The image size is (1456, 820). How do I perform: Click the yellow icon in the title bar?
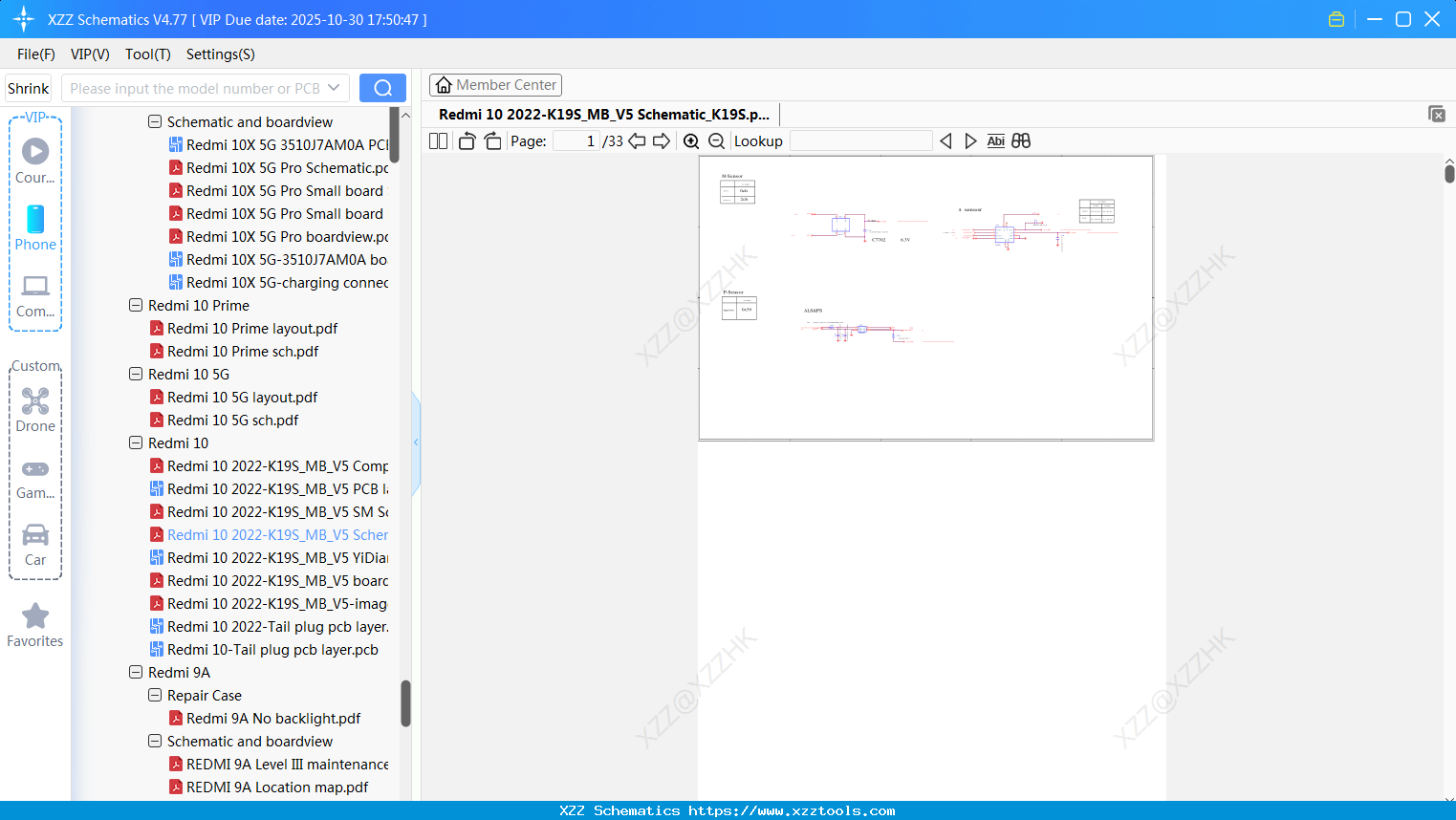[x=1336, y=19]
